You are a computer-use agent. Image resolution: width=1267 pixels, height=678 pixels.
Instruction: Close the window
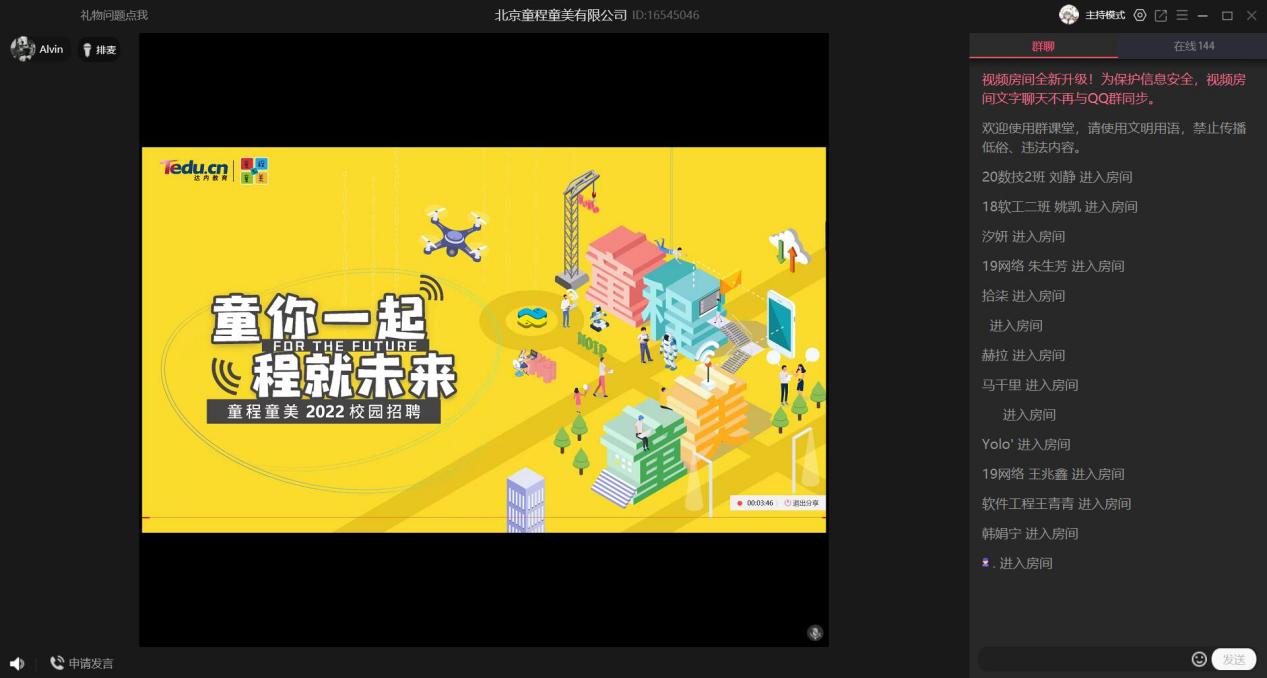(1251, 15)
